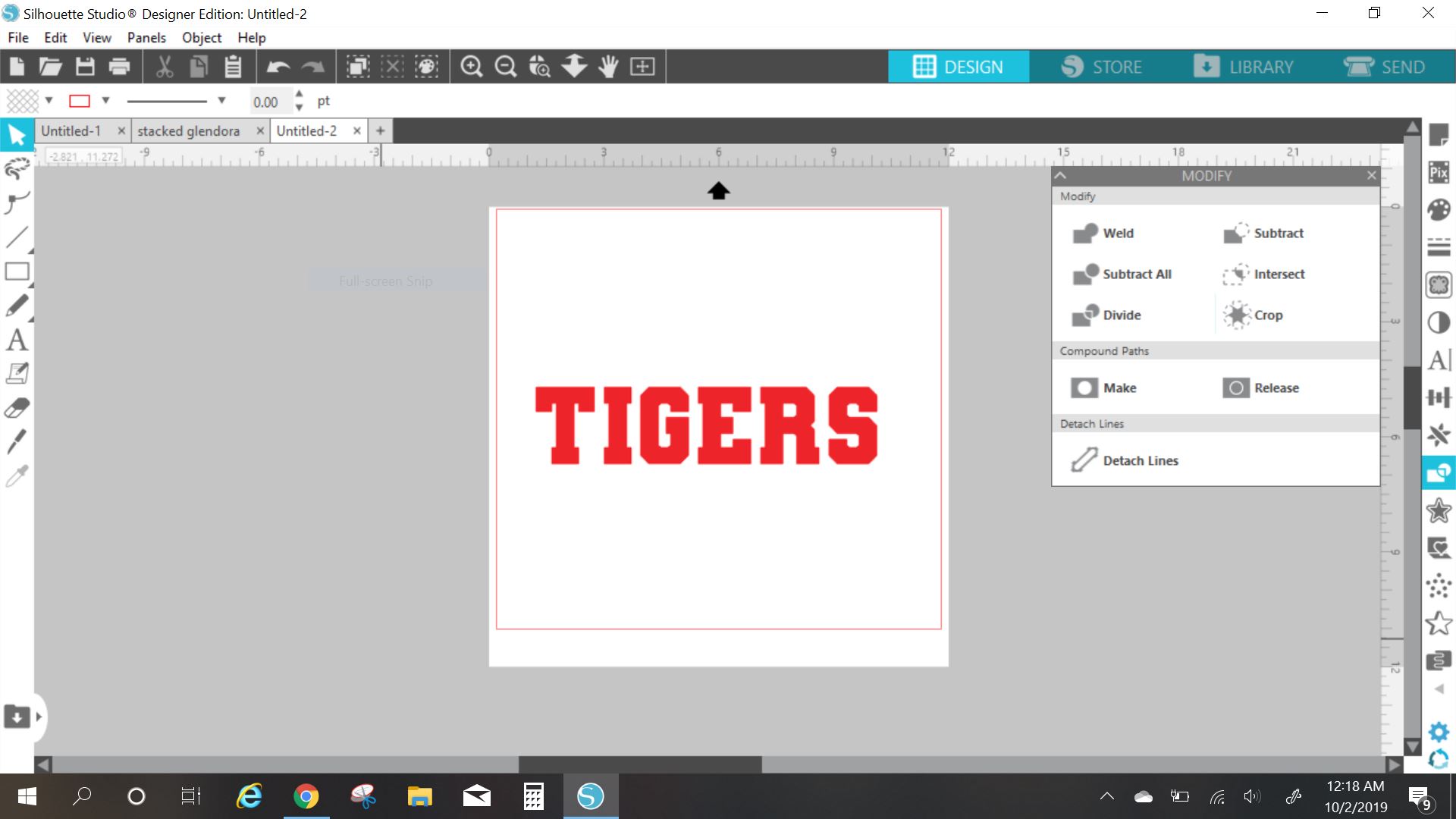The image size is (1456, 819).
Task: Open the Page Setup panel
Action: click(x=1439, y=136)
